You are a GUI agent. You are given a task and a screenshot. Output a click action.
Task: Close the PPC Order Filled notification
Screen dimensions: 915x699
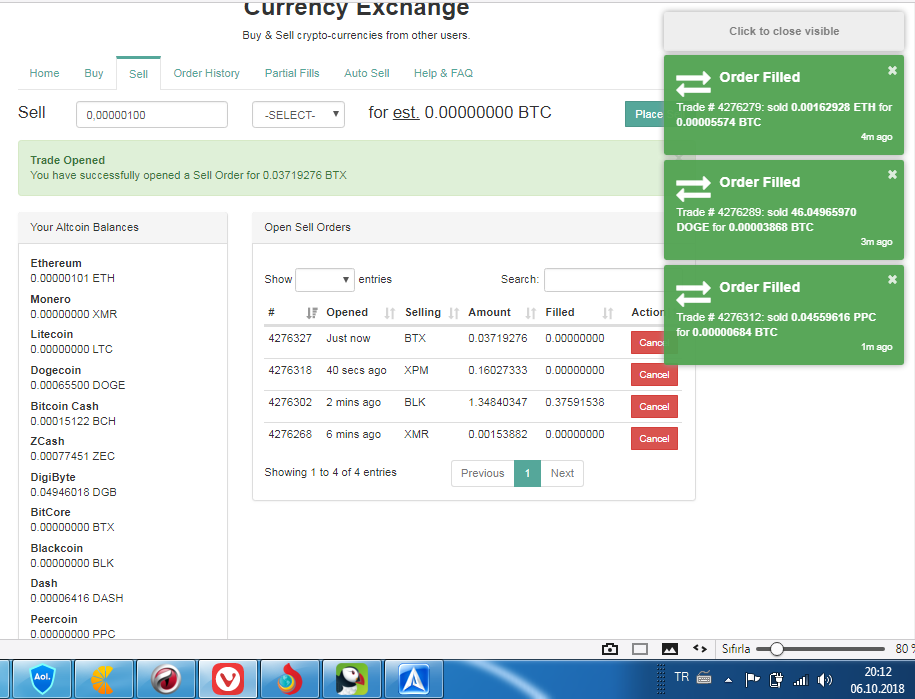(x=892, y=279)
